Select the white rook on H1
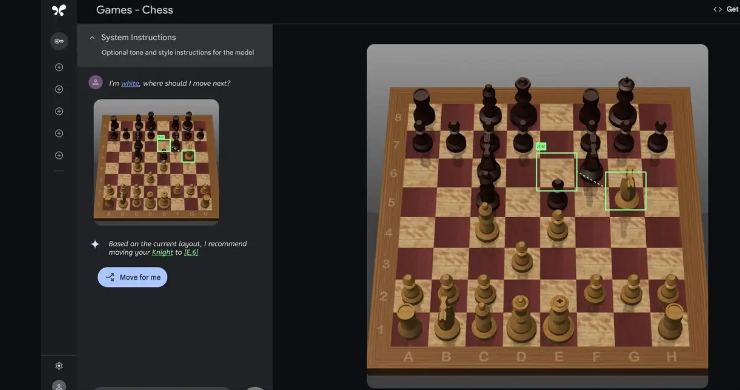 pyautogui.click(x=671, y=322)
